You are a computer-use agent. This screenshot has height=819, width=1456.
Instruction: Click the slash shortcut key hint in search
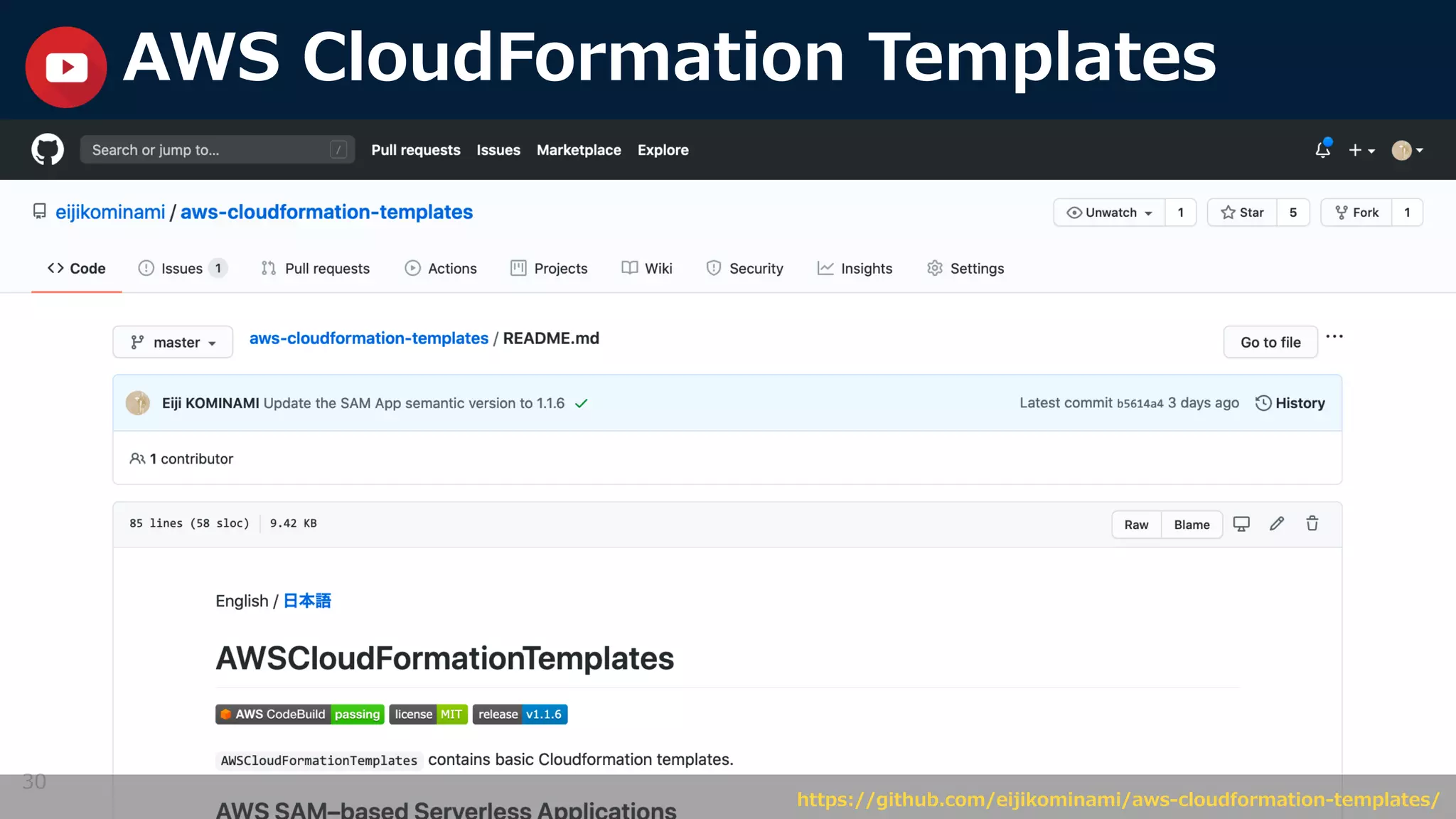pos(338,149)
